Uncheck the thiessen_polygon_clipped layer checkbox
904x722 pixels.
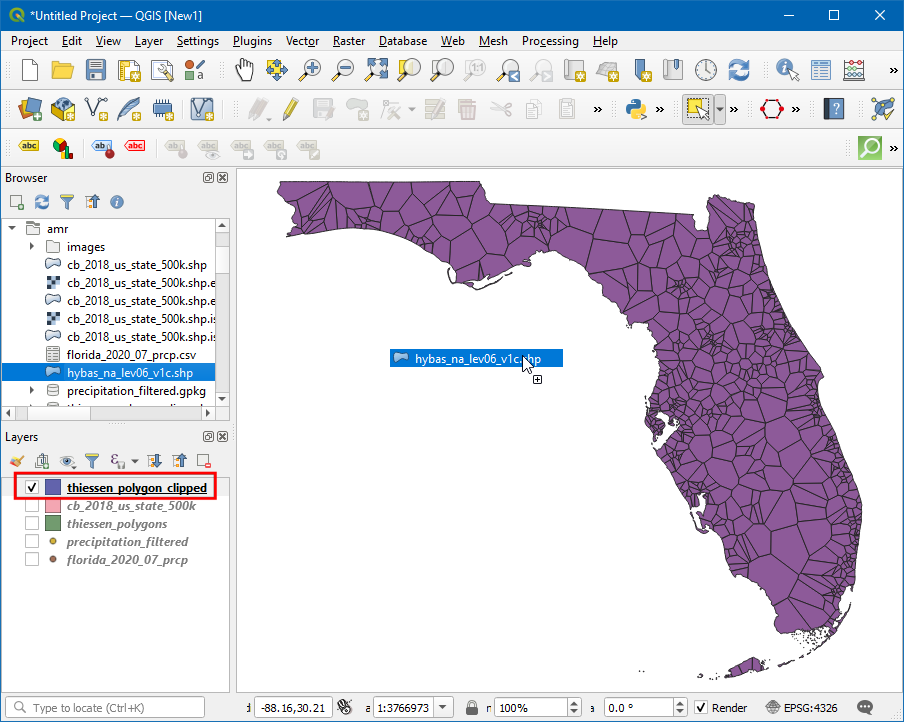(32, 488)
